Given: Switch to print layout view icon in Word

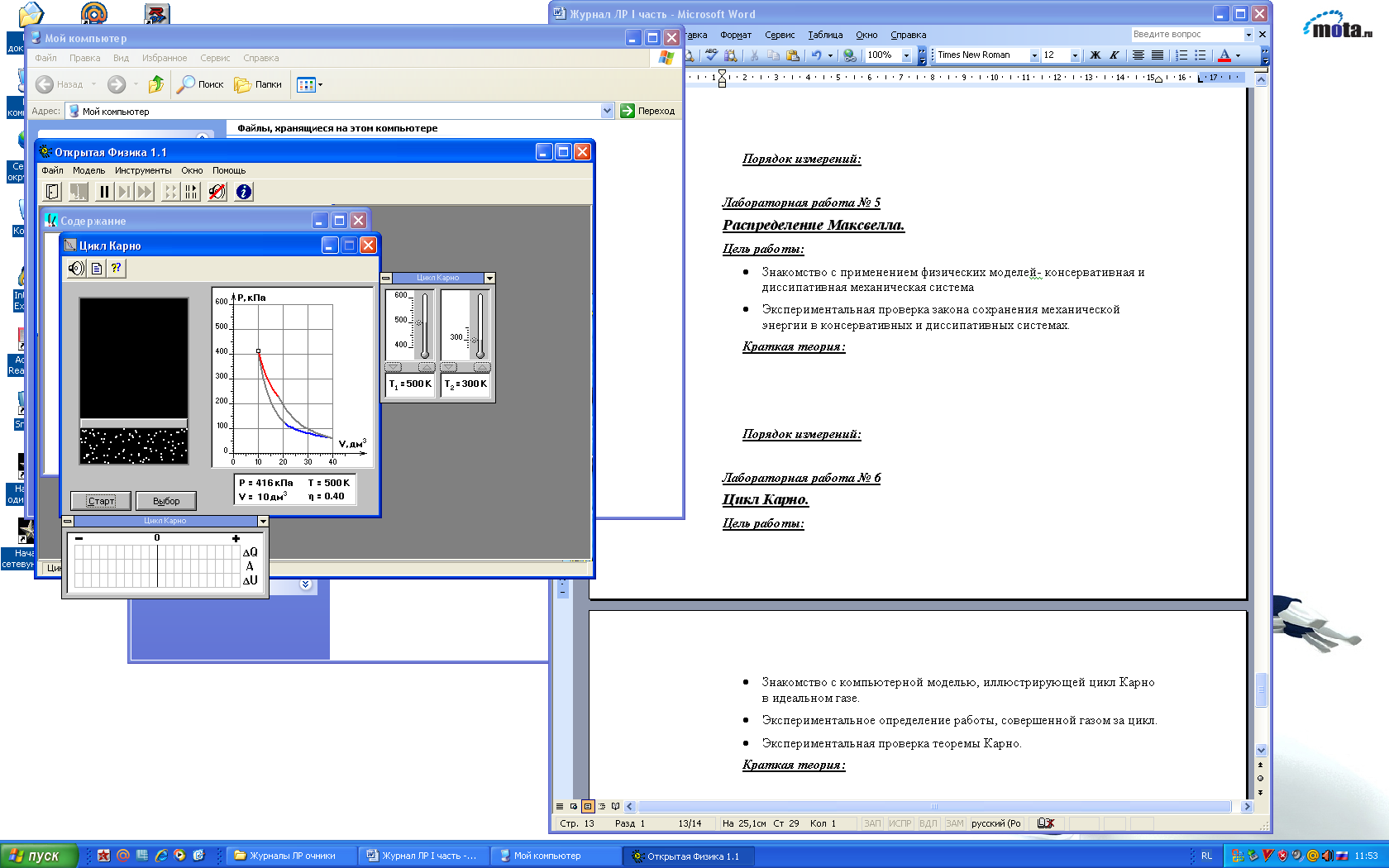Looking at the screenshot, I should (588, 806).
